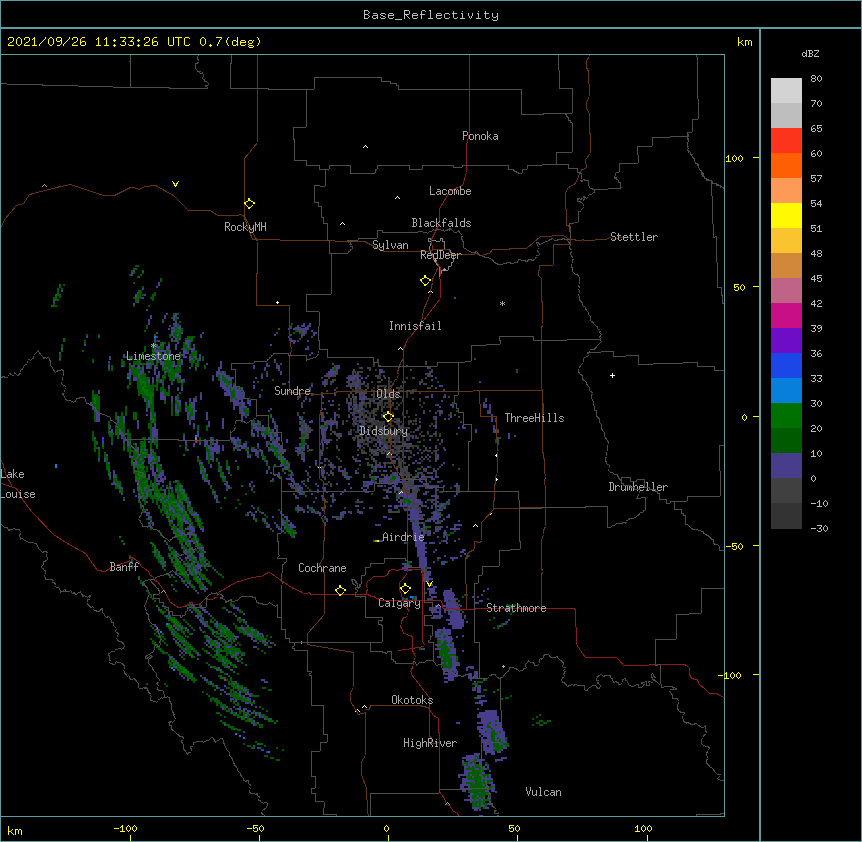Select the light gray 80 dBZ legend swatch
The height and width of the screenshot is (842, 862).
tap(786, 91)
